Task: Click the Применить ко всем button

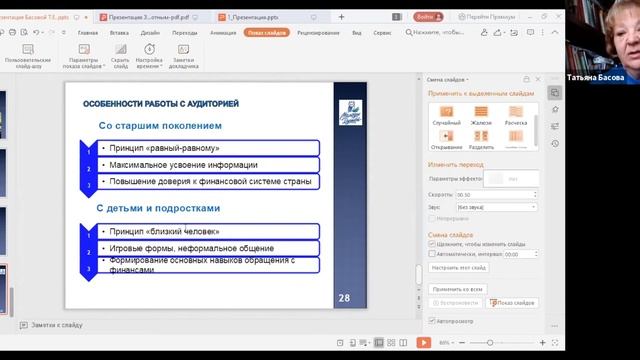Action: (457, 289)
